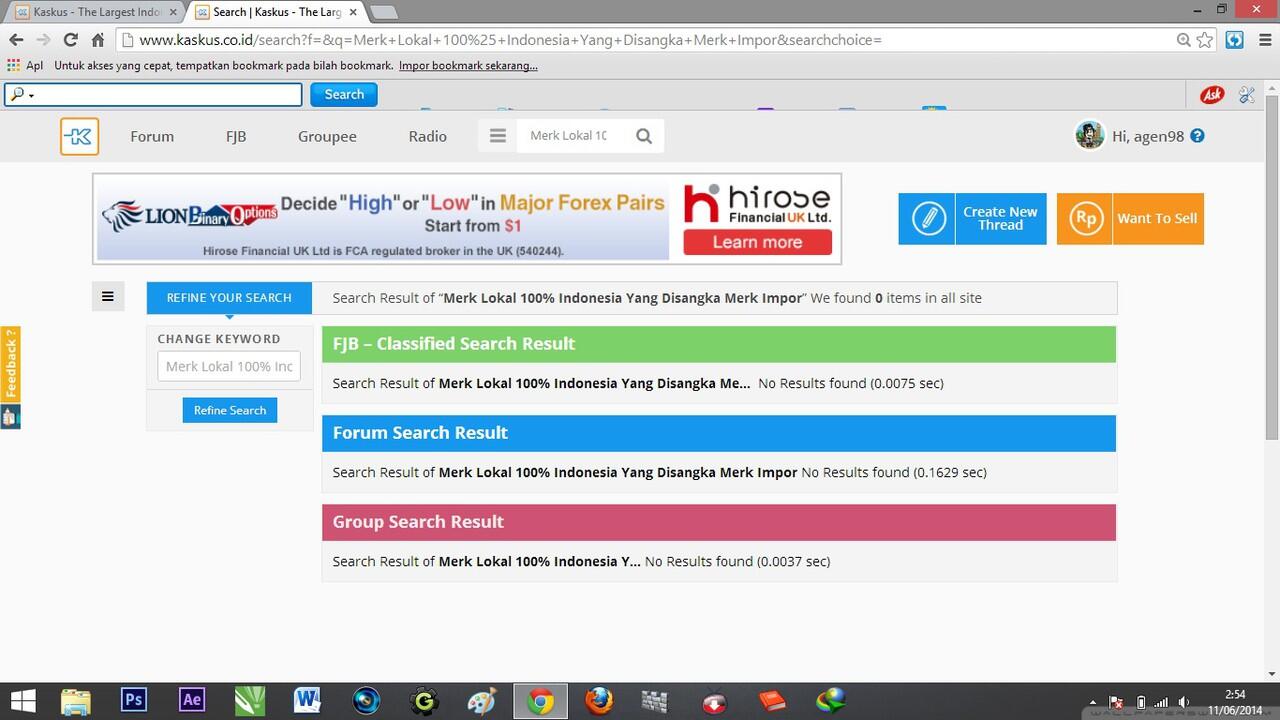Viewport: 1280px width, 720px height.
Task: Click the Refine Search button
Action: point(229,410)
